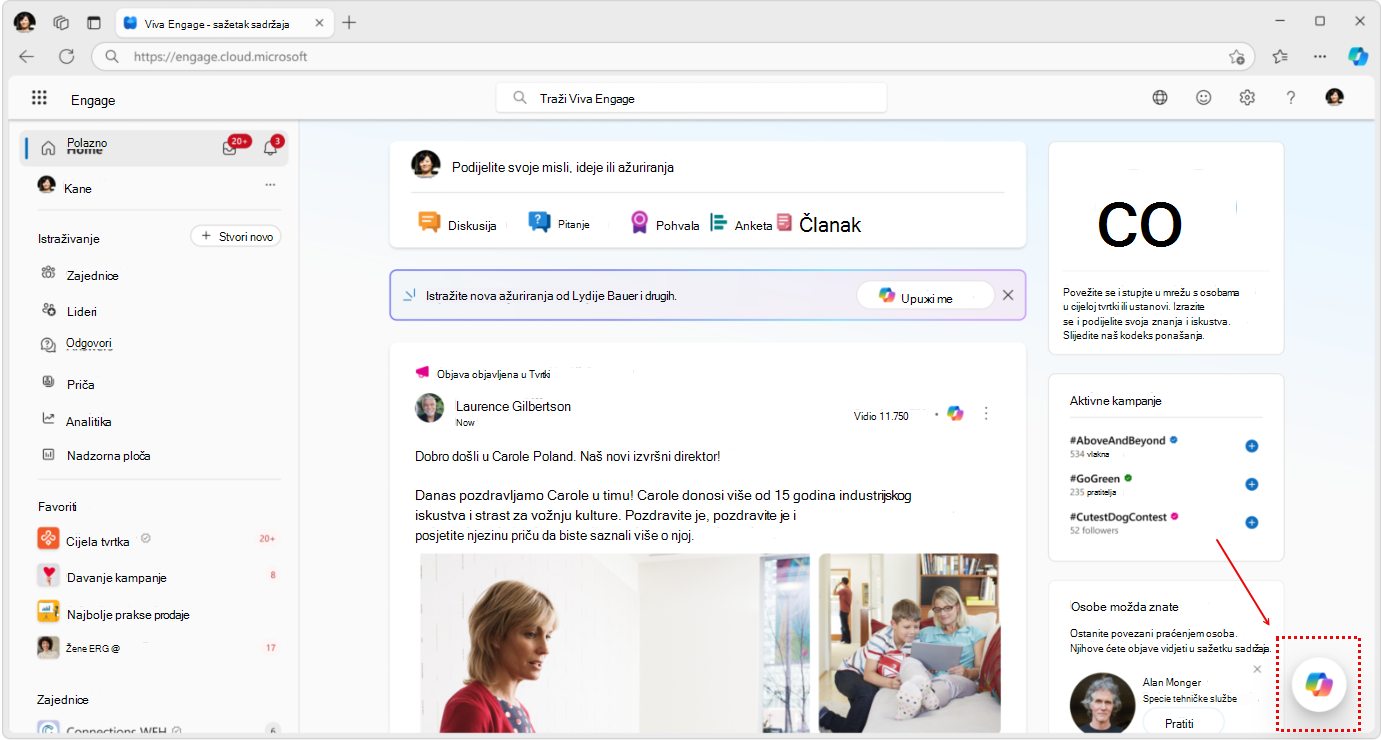Follow #GoGreen campaign plus icon
Viewport: 1381px width, 740px height.
click(1251, 484)
